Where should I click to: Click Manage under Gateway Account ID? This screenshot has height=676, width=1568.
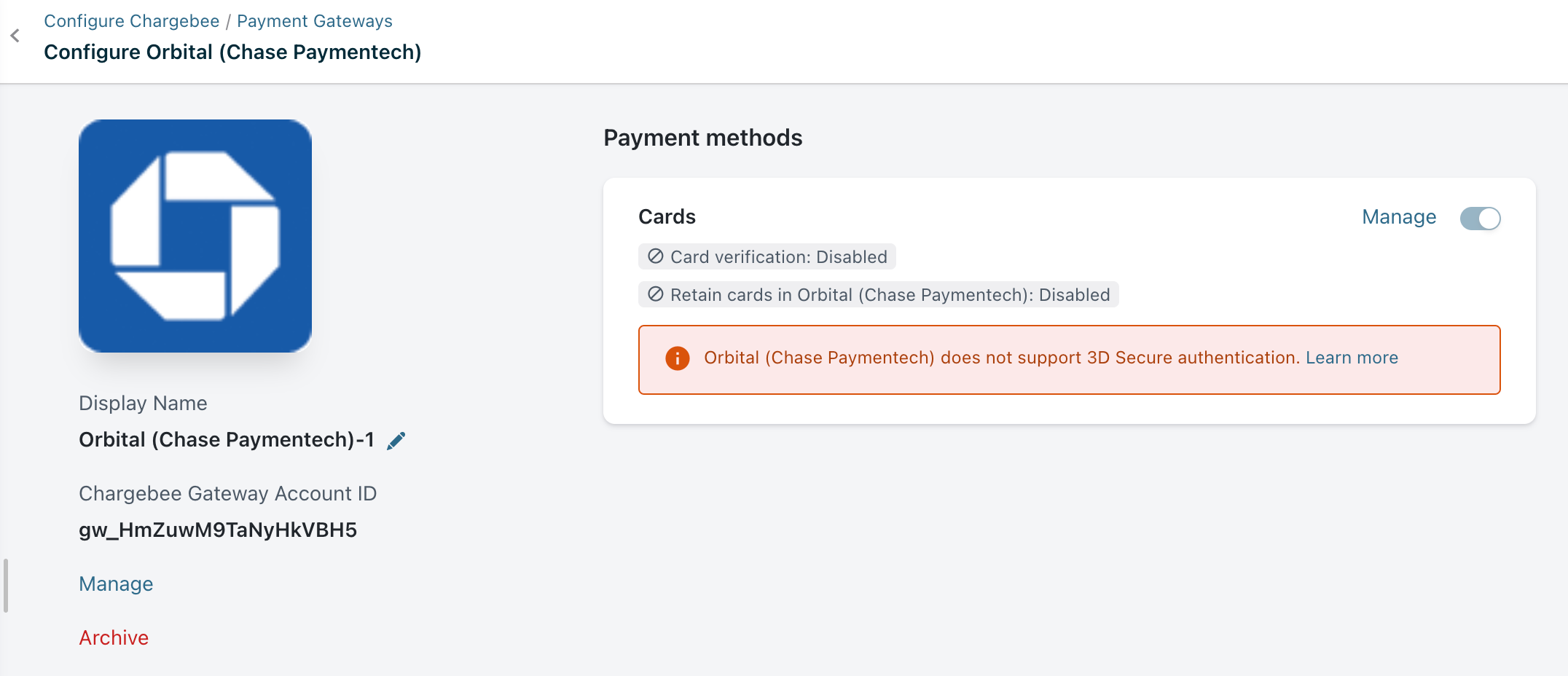point(116,584)
